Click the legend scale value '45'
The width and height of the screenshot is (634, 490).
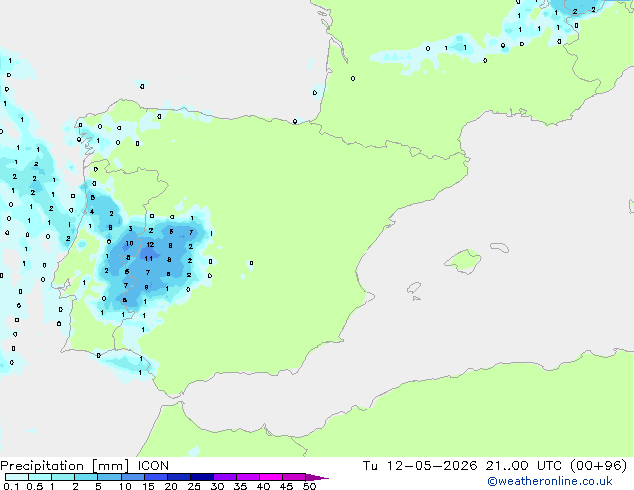(286, 486)
